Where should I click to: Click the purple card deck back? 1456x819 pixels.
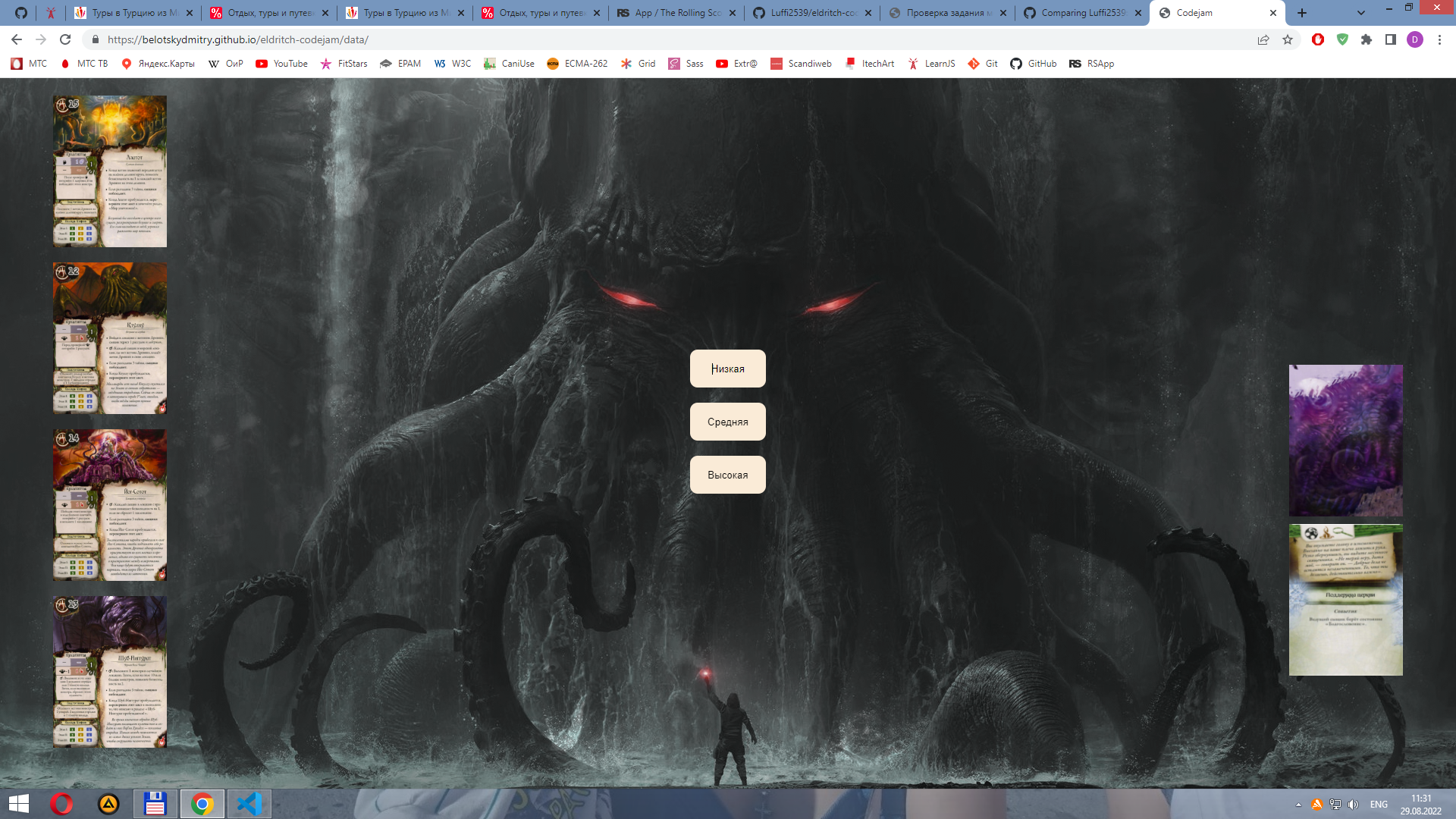tap(1345, 441)
